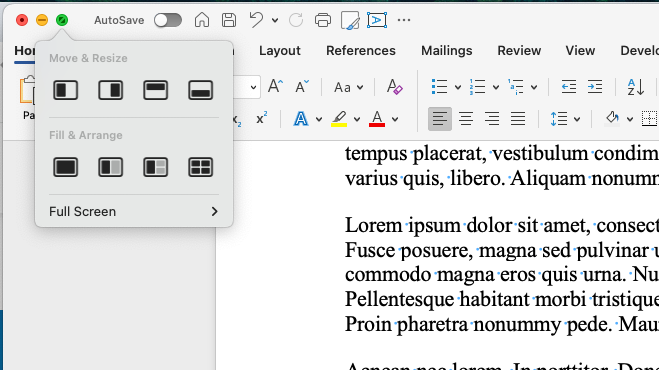Click the text box tool icon in title bar
The image size is (659, 370).
377,20
